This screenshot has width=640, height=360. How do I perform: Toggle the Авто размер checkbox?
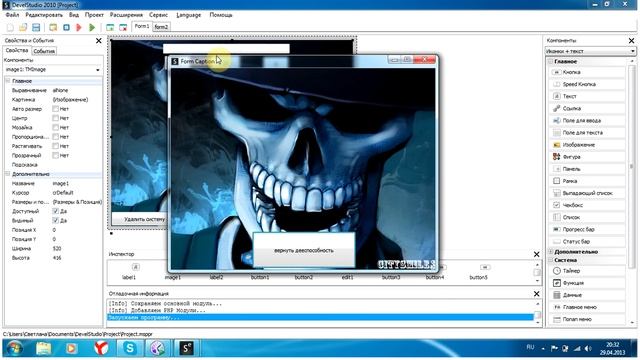[x=56, y=109]
